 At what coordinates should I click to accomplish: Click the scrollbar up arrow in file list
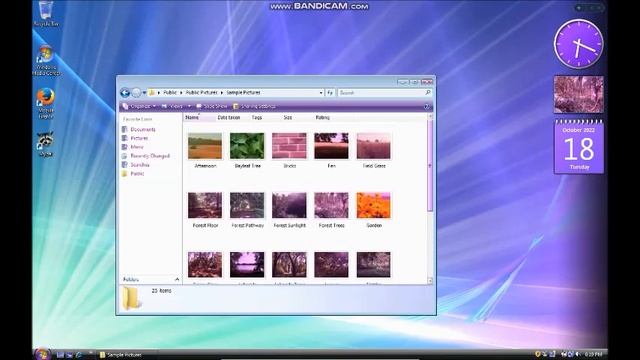click(x=430, y=117)
